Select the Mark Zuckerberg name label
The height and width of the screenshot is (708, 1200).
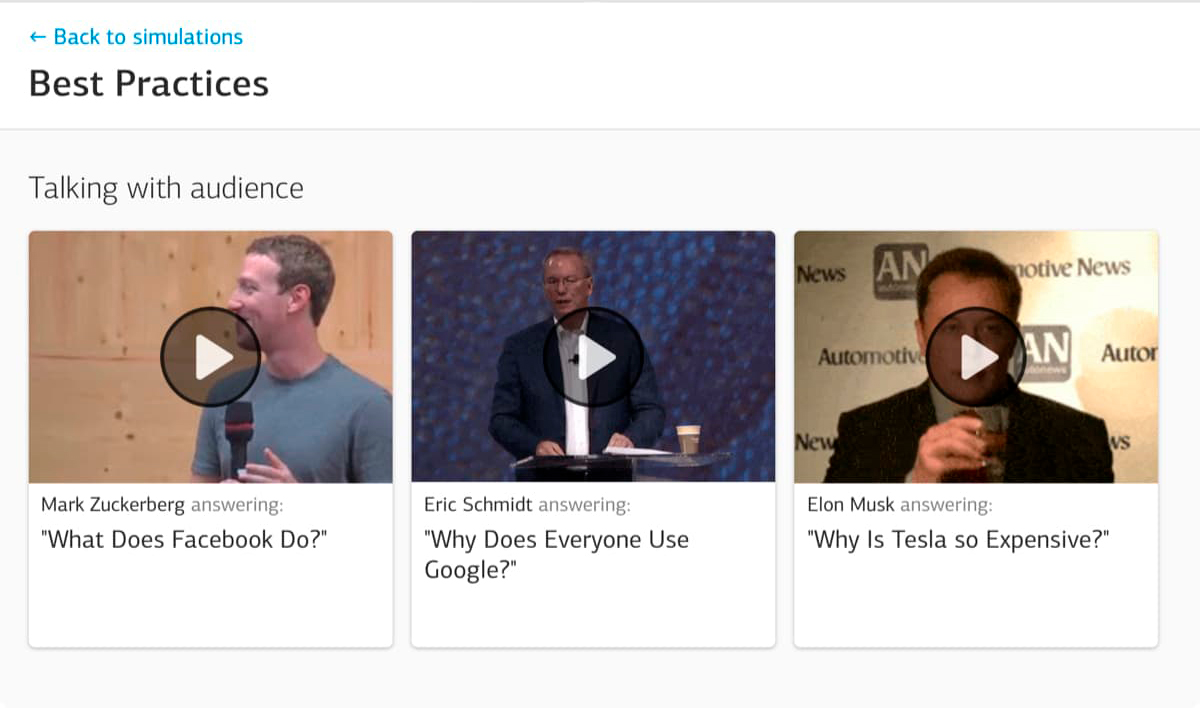[x=113, y=505]
